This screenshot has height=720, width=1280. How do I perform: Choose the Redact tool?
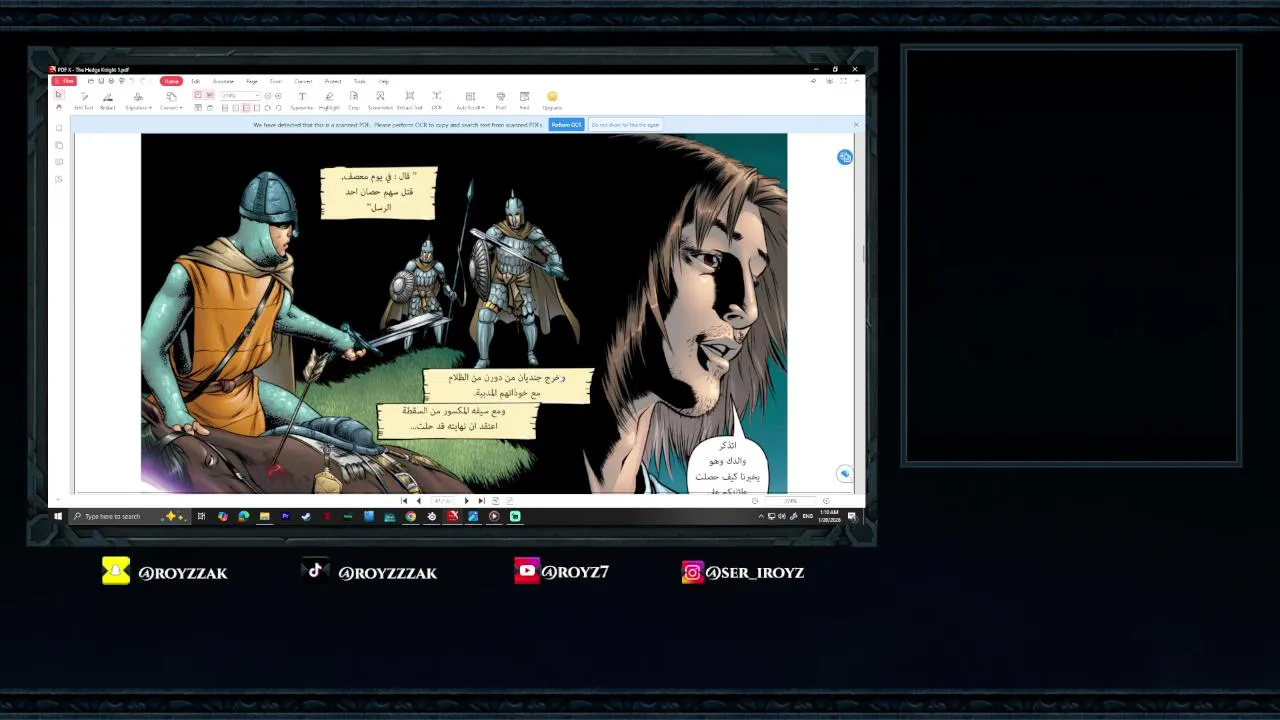(108, 100)
